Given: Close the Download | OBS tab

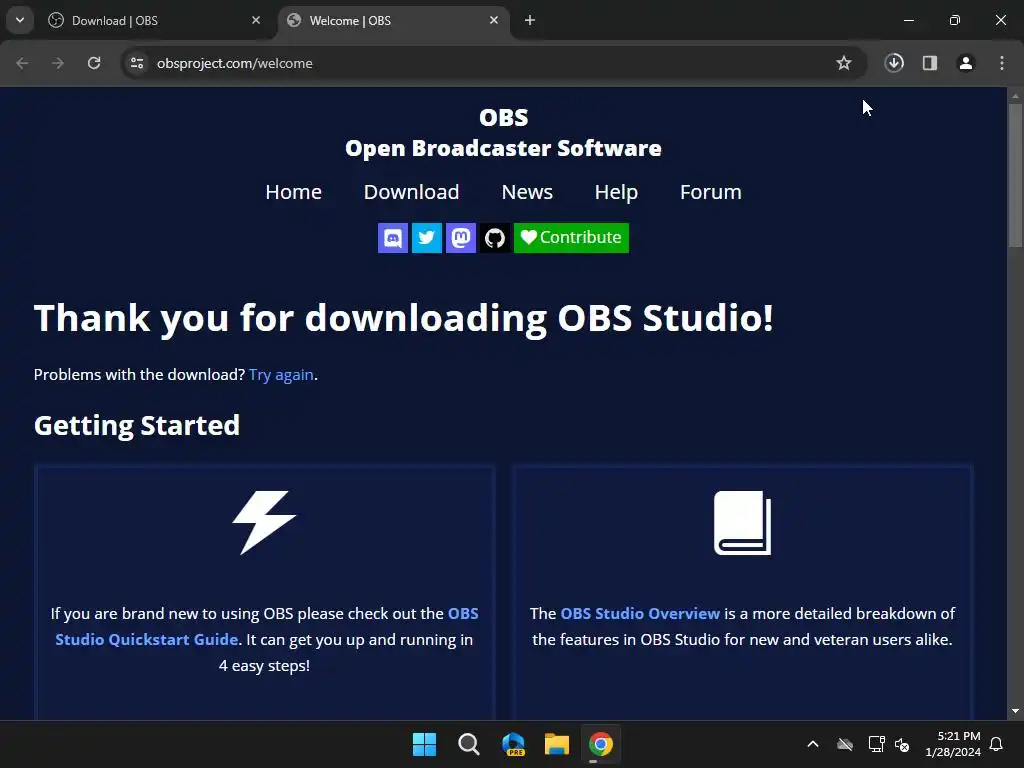Looking at the screenshot, I should [x=256, y=20].
